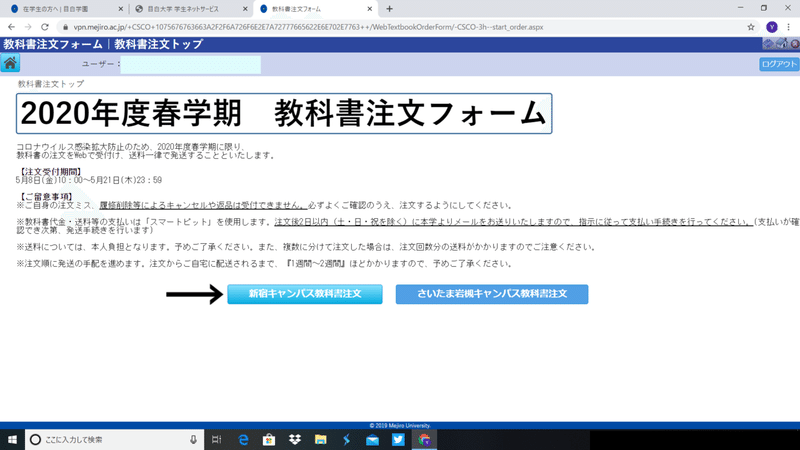This screenshot has height=450, width=800.
Task: Open Task View in the taskbar
Action: tap(216, 439)
